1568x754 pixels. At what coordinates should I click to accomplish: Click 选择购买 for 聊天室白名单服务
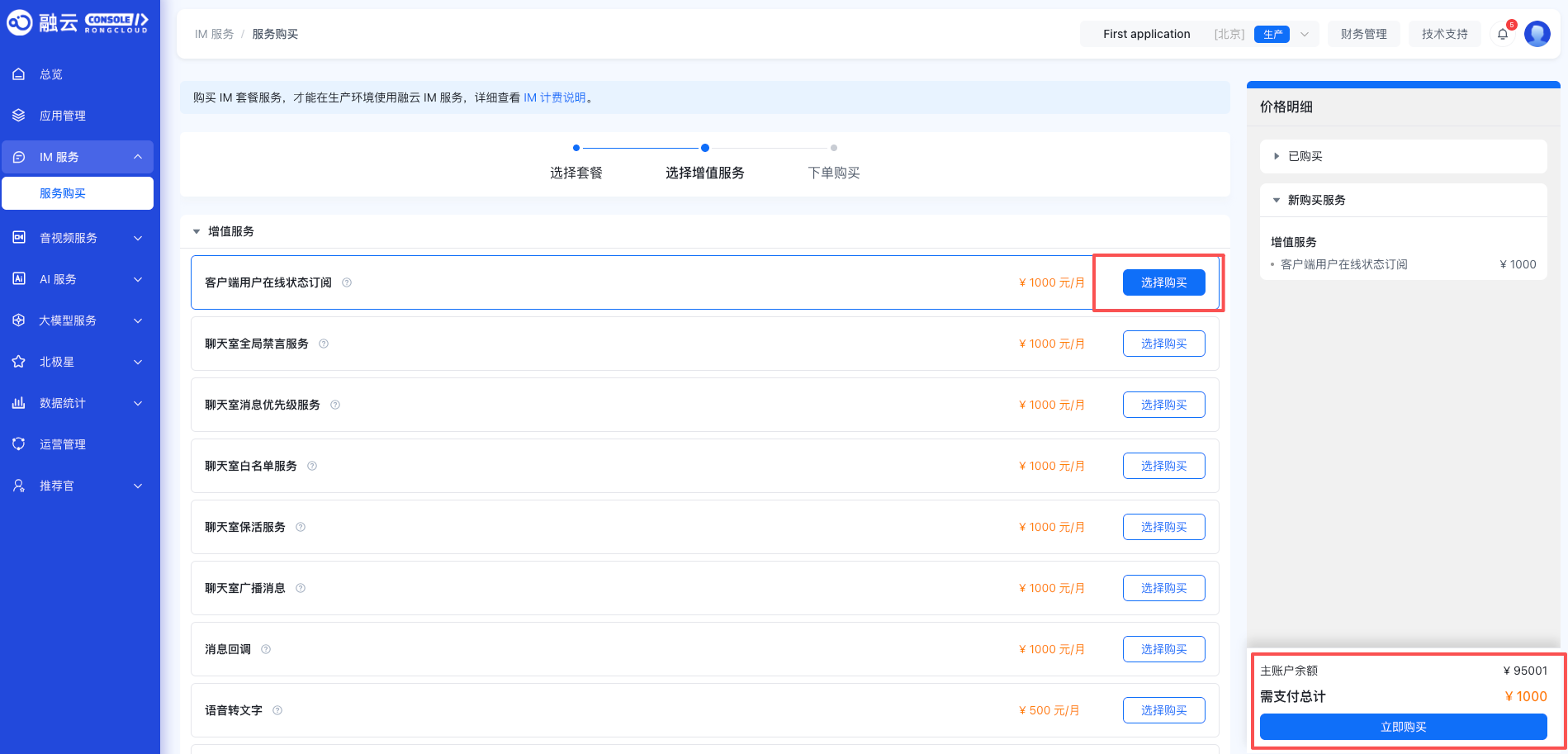1164,466
